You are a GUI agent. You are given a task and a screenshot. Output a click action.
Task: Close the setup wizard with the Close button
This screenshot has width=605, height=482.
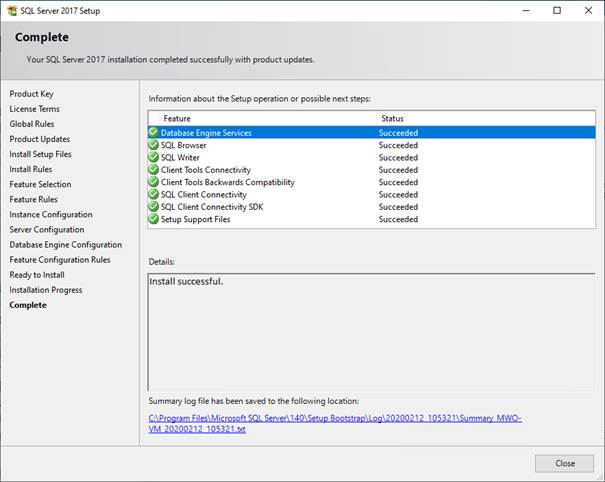pyautogui.click(x=564, y=463)
